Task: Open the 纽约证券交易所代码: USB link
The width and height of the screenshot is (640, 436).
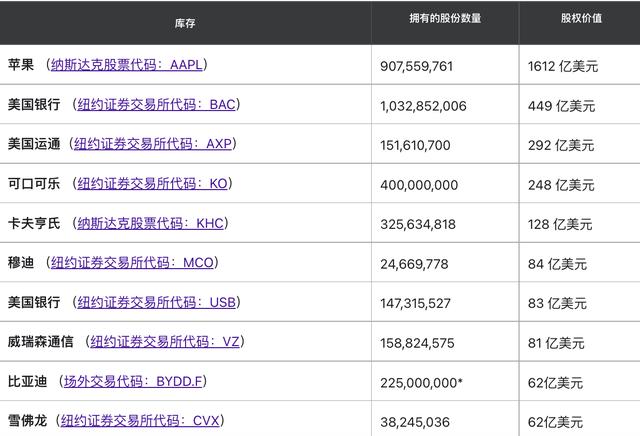Action: (156, 302)
